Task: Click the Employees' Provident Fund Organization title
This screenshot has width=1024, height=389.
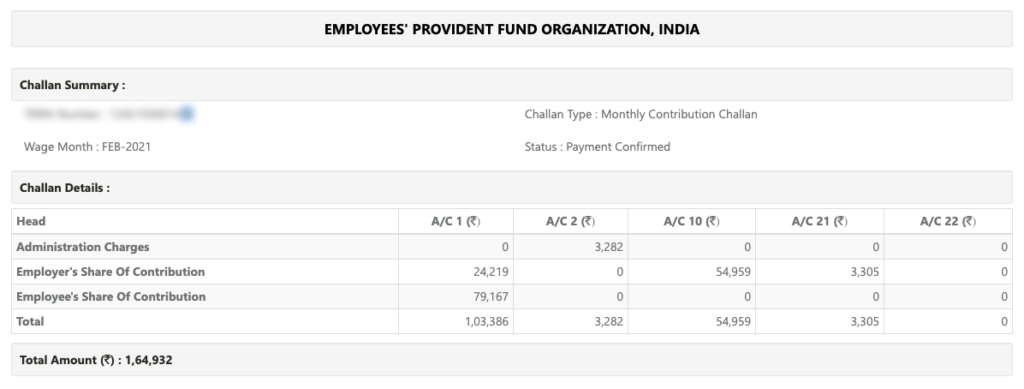Action: pyautogui.click(x=511, y=29)
